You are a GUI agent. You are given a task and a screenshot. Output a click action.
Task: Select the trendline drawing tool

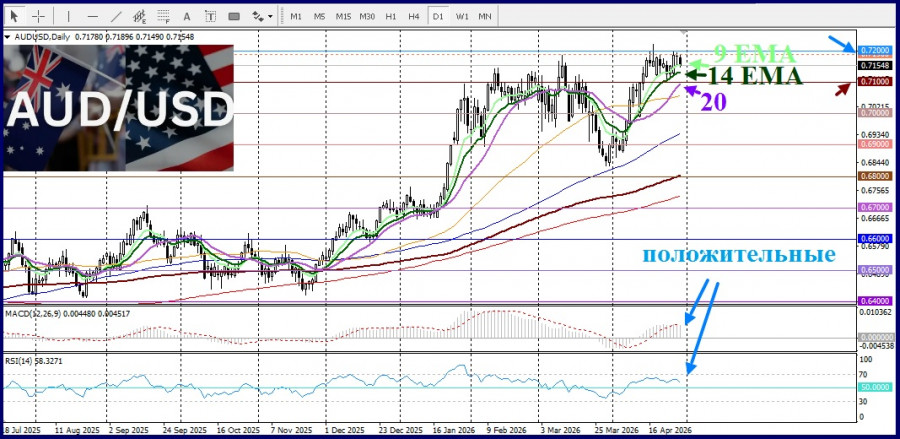(x=116, y=16)
